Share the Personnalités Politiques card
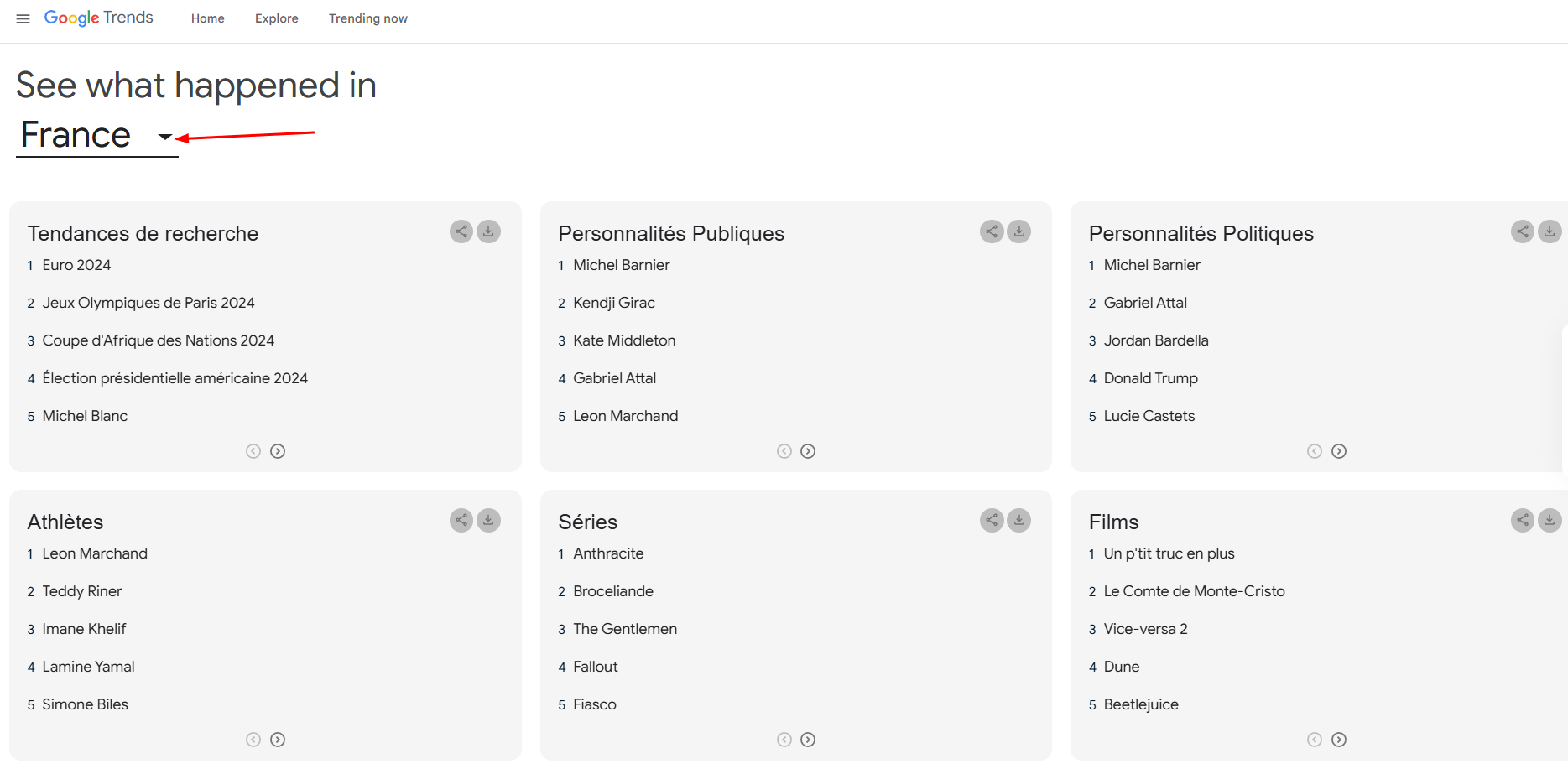1568x769 pixels. [x=1523, y=231]
